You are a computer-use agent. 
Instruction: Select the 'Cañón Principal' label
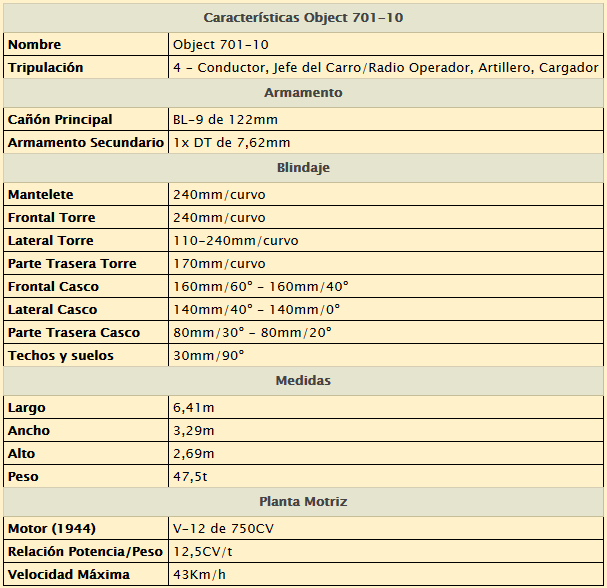(60, 119)
